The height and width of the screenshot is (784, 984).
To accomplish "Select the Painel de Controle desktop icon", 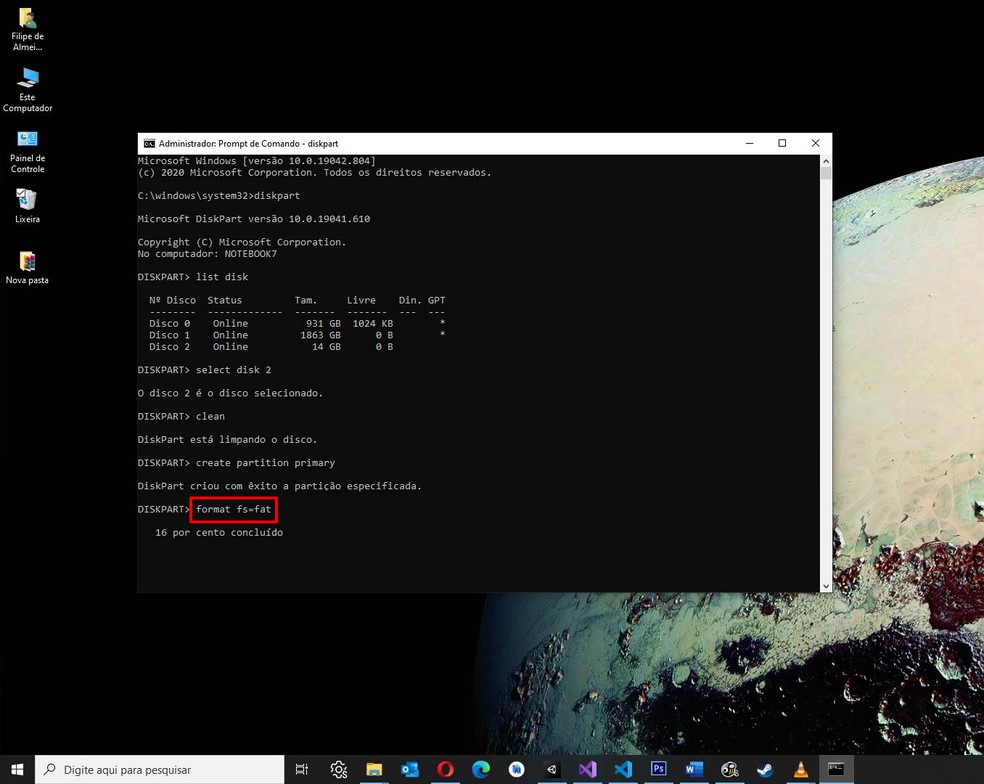I will pyautogui.click(x=27, y=151).
